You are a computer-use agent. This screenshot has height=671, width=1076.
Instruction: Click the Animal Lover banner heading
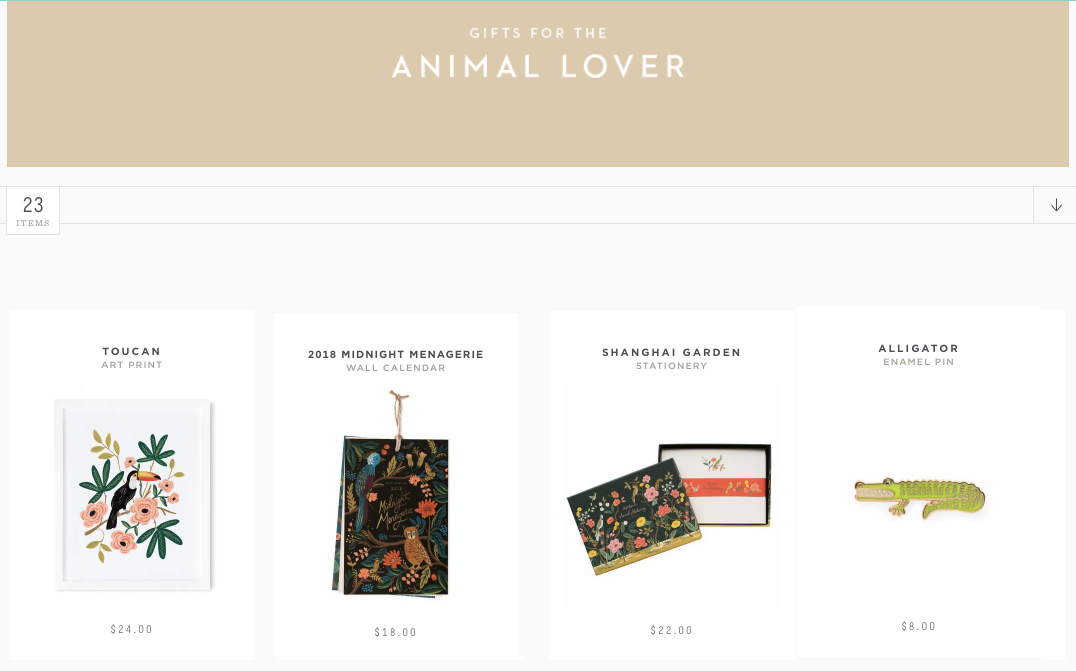pyautogui.click(x=539, y=67)
